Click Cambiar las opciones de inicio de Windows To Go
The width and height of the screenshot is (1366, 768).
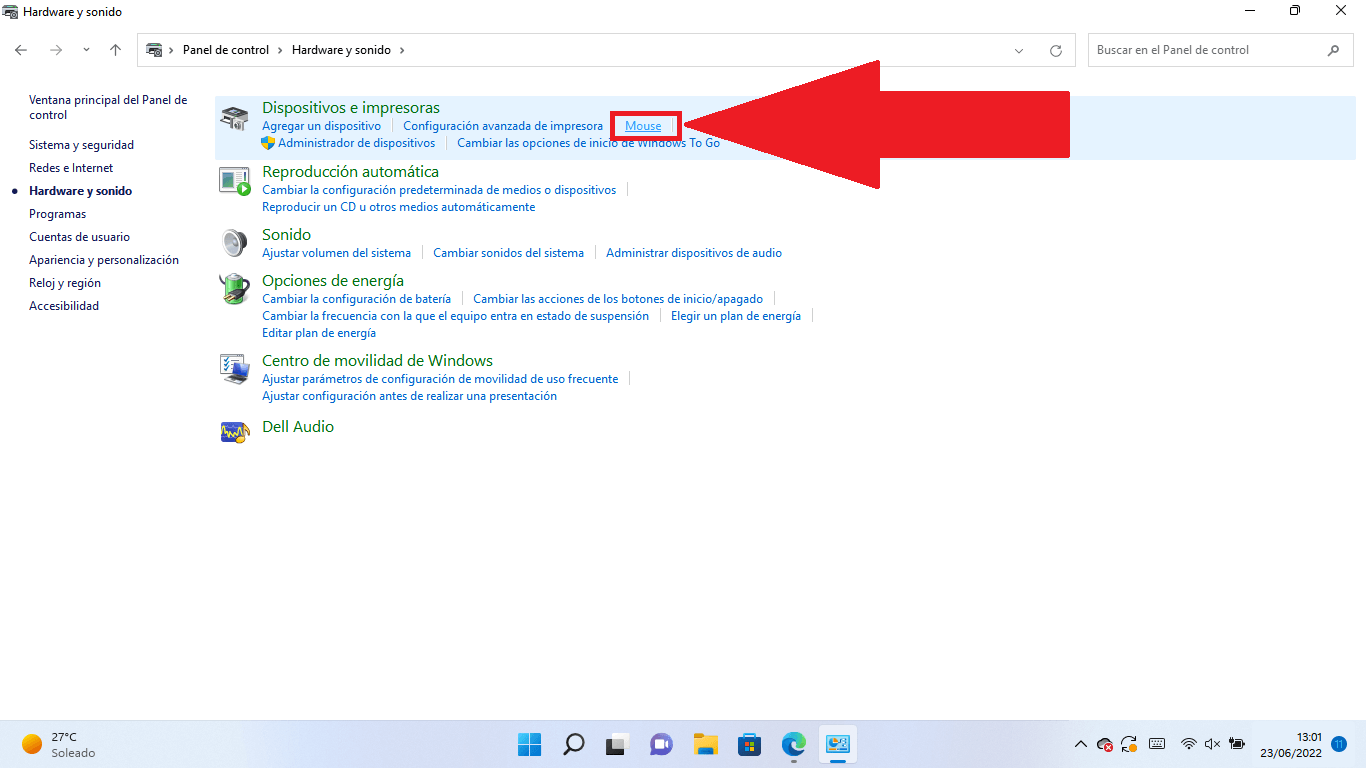coord(588,143)
